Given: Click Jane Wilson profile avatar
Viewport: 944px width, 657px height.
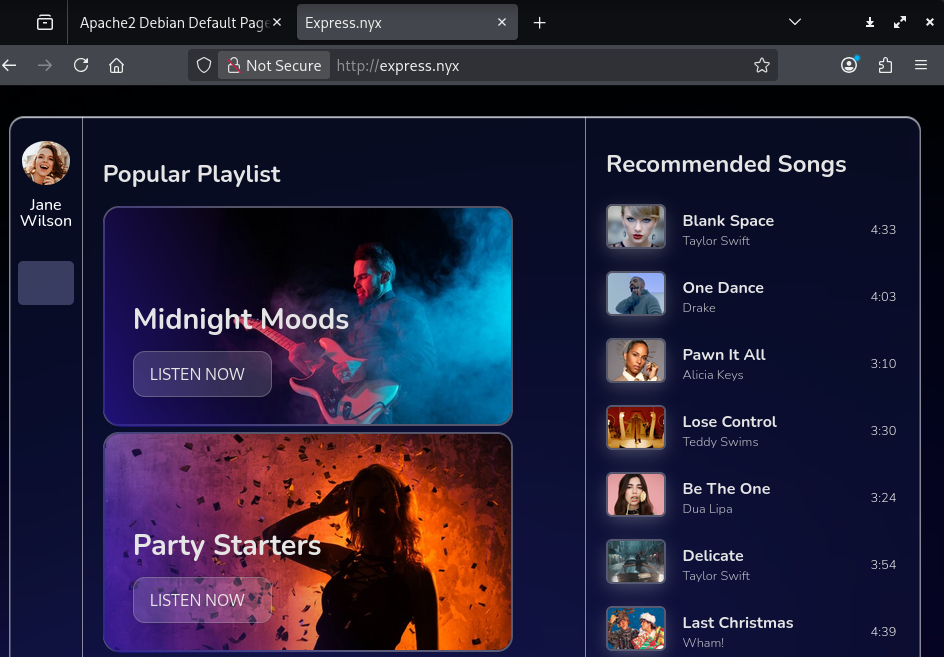Looking at the screenshot, I should [x=46, y=163].
